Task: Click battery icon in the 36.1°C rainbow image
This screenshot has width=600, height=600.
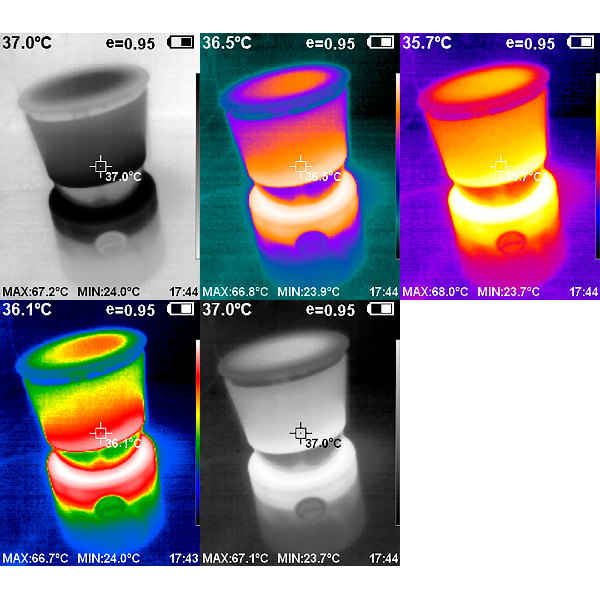Action: [x=181, y=310]
